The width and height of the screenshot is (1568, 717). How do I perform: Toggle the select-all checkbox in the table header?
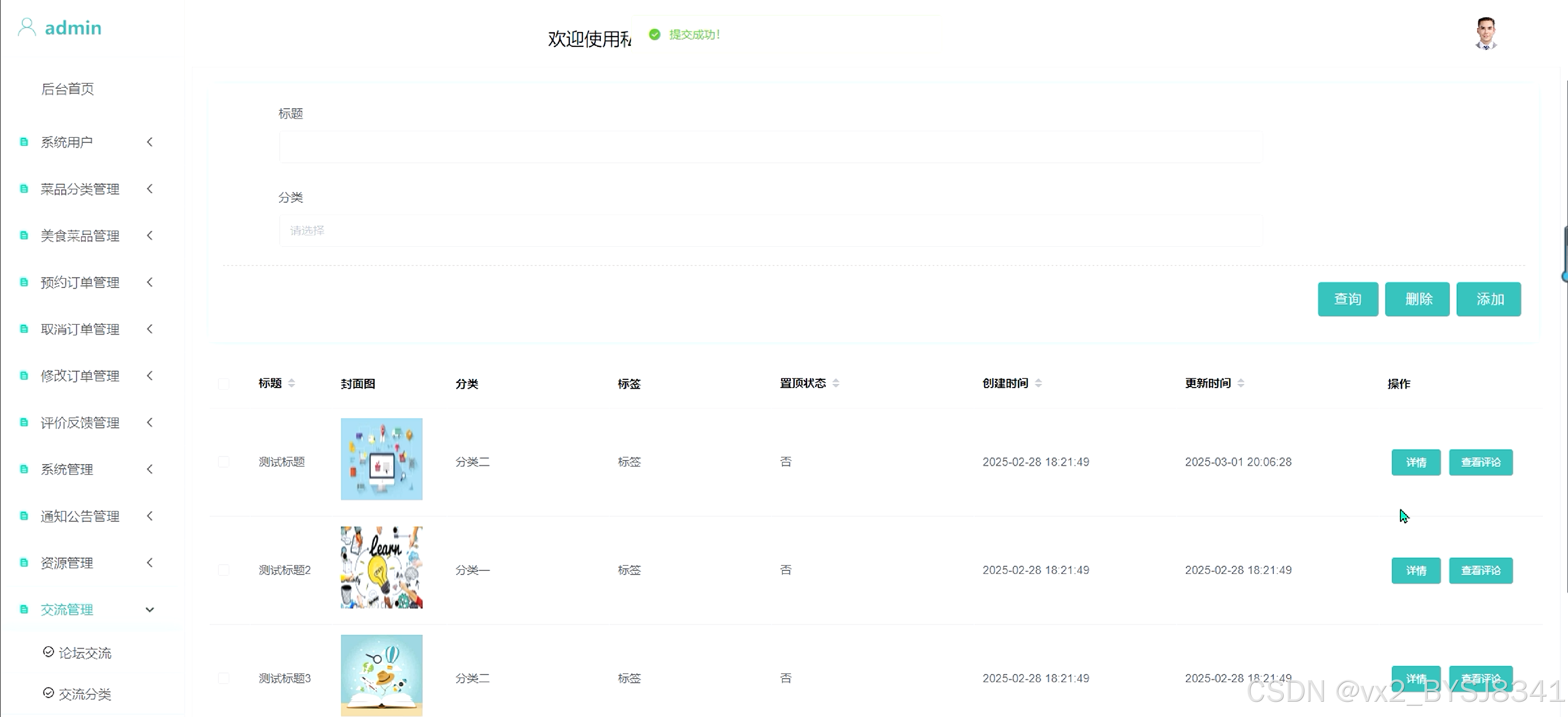(x=224, y=384)
